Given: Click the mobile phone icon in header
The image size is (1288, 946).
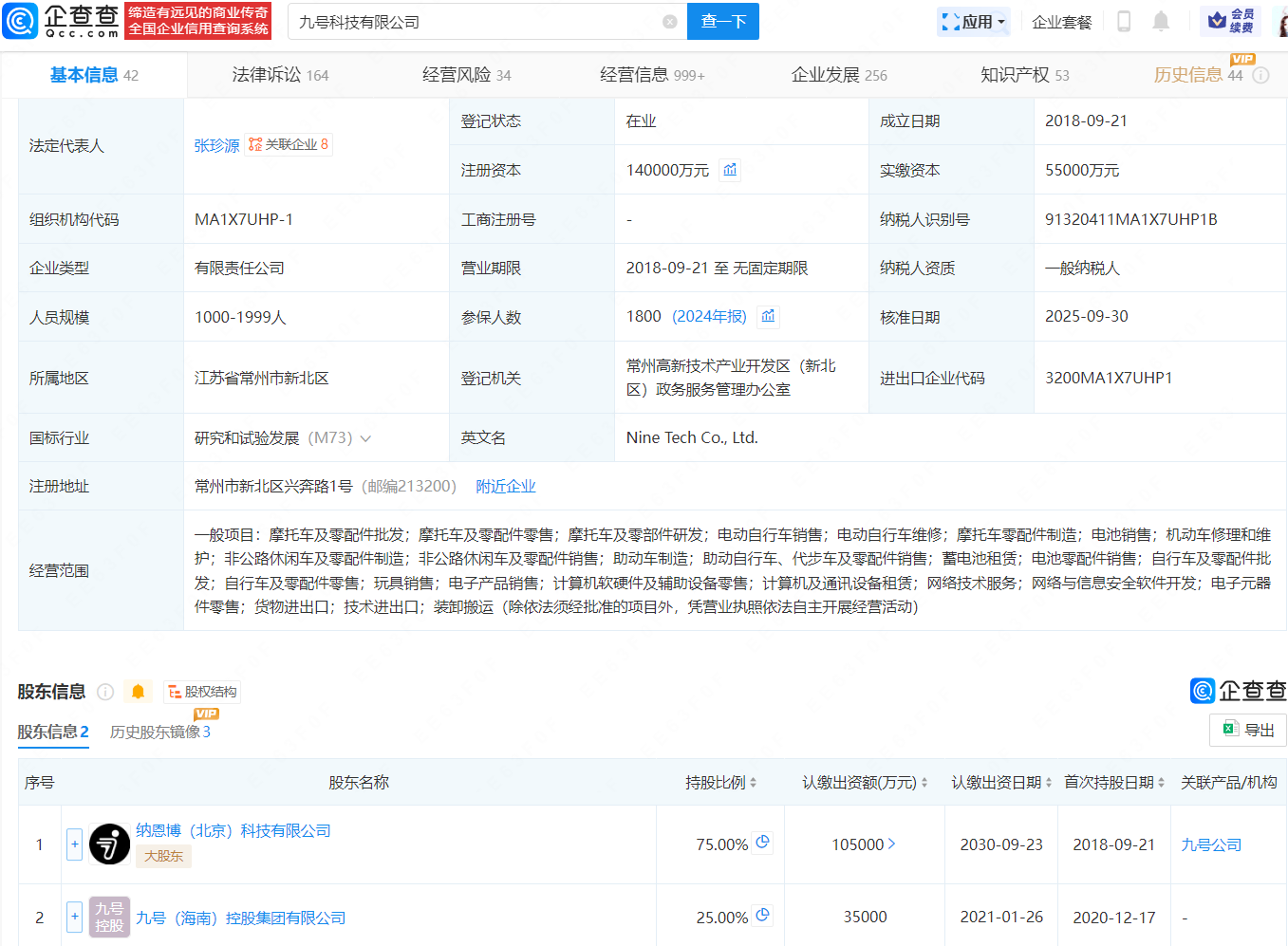Looking at the screenshot, I should (1124, 22).
